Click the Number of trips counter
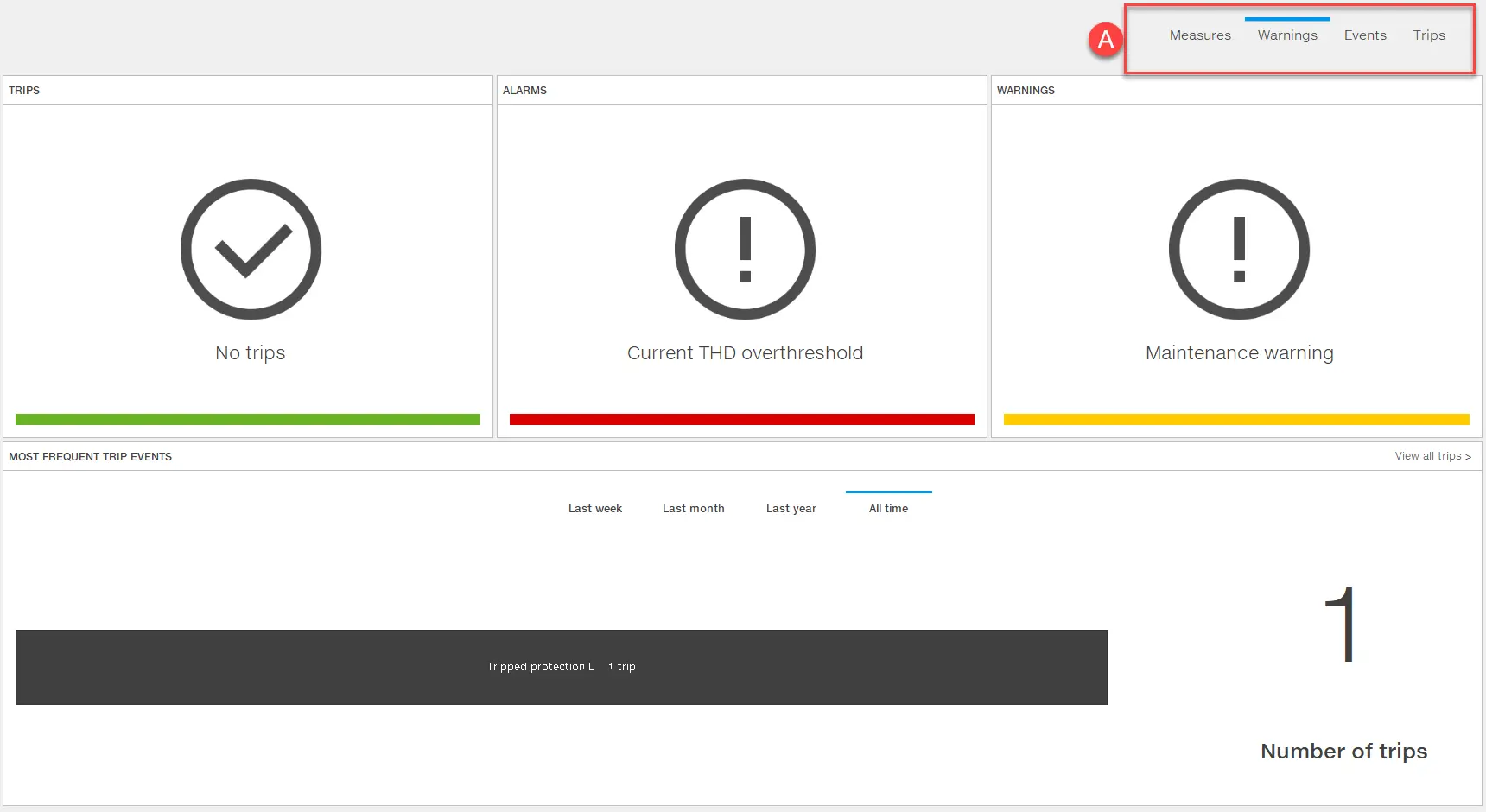The image size is (1486, 812). coord(1343,626)
